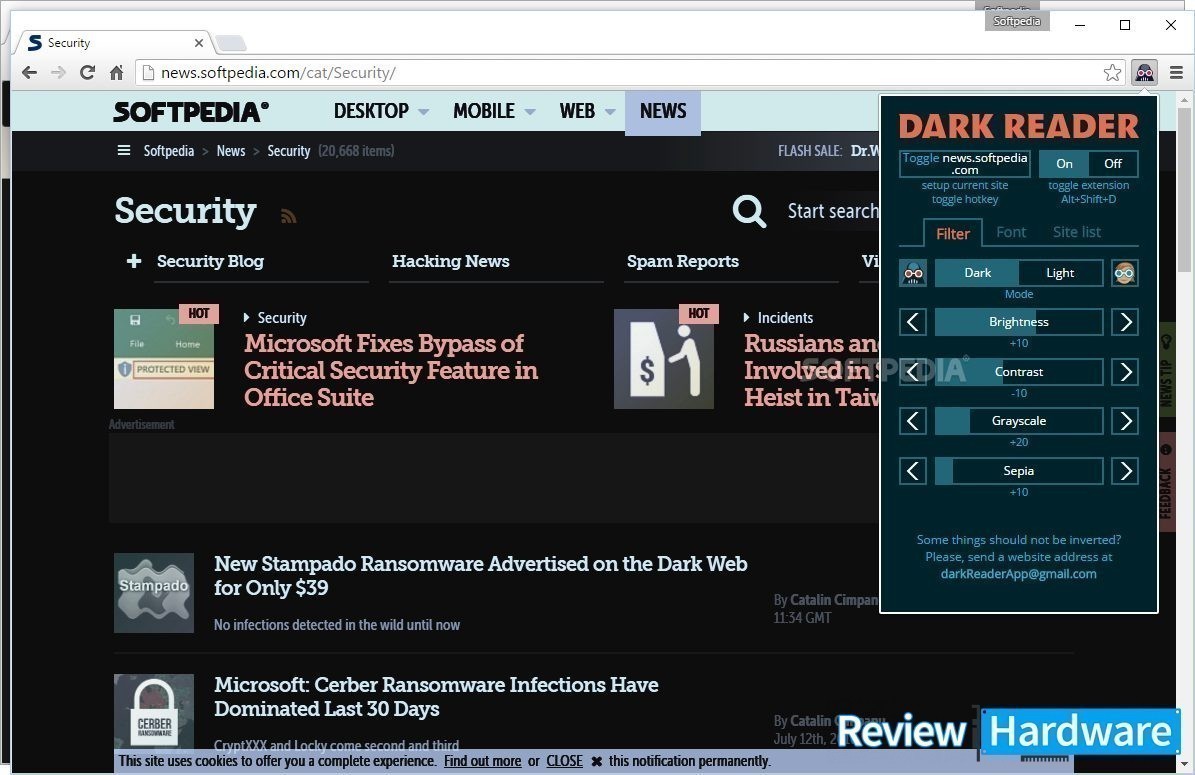Click the Security RSS feed icon
Screen dimensions: 1195x775
pyautogui.click(x=288, y=216)
